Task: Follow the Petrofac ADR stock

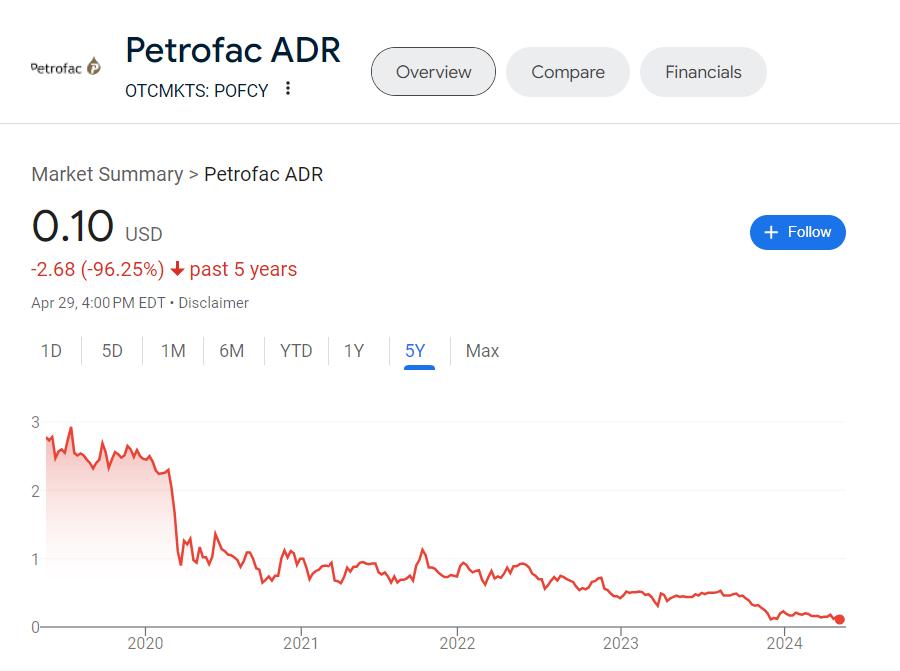Action: 797,232
